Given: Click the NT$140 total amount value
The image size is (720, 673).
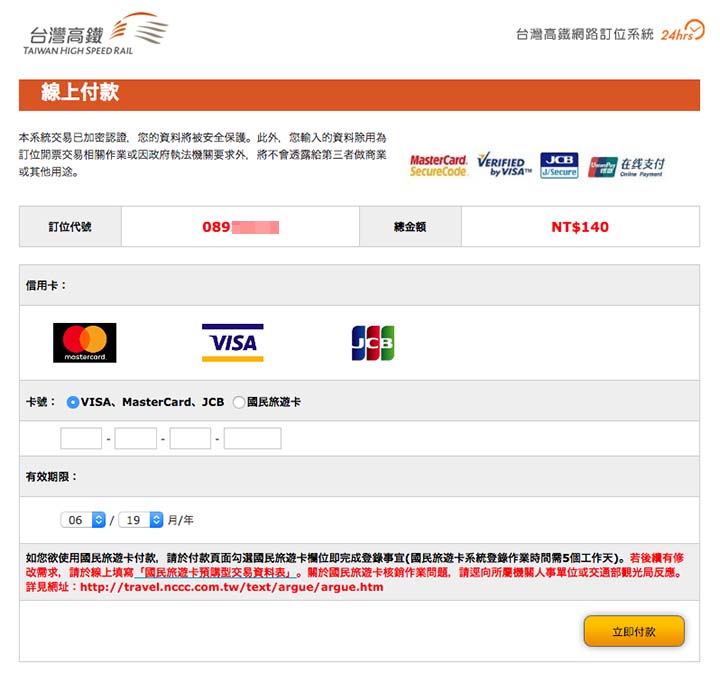Looking at the screenshot, I should [580, 227].
